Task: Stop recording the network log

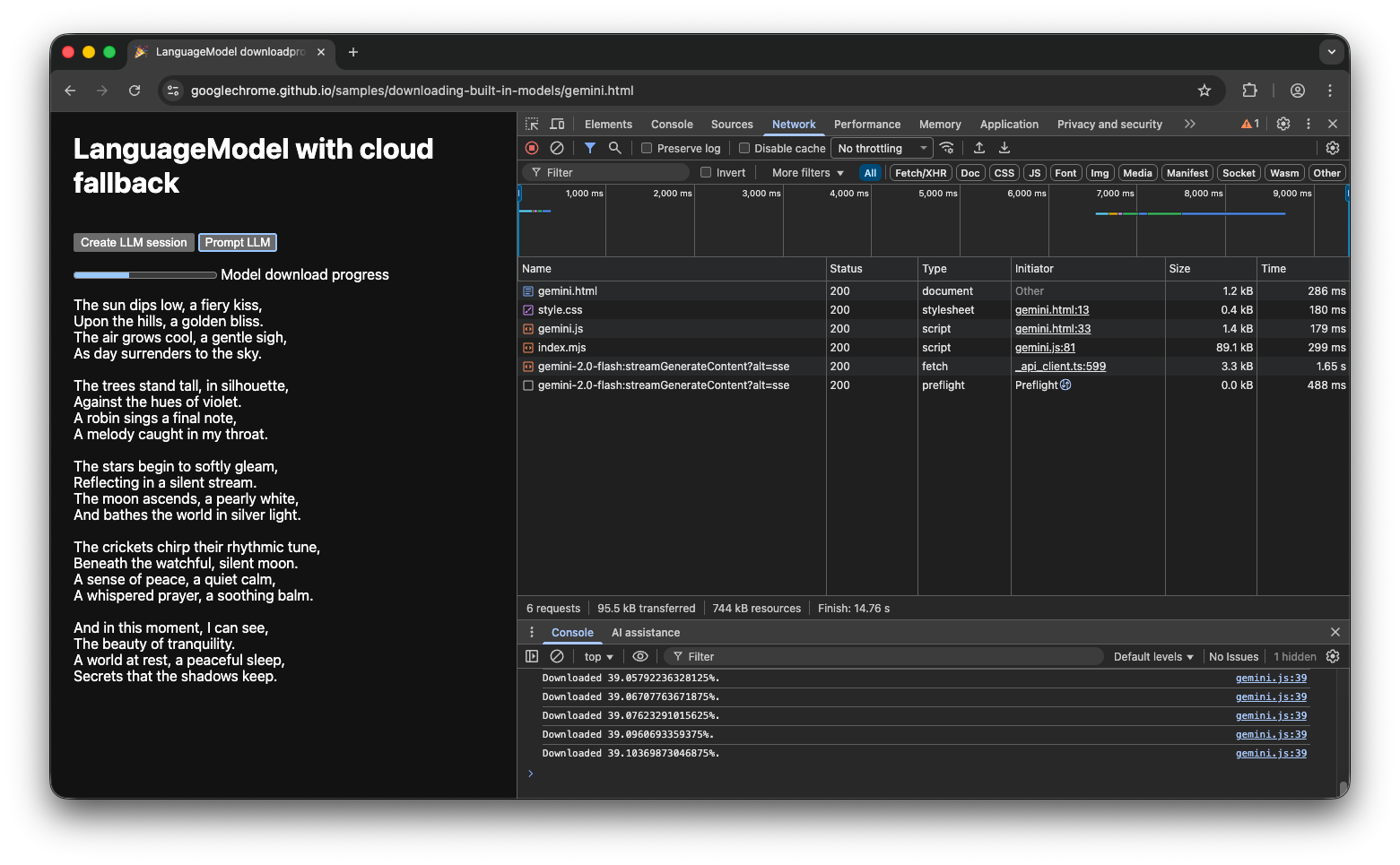Action: (531, 148)
